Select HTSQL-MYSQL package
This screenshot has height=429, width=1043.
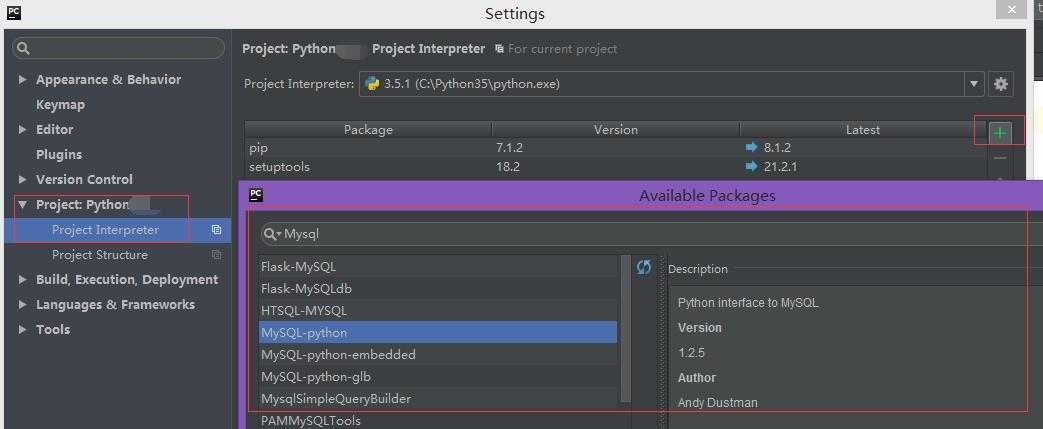point(438,311)
